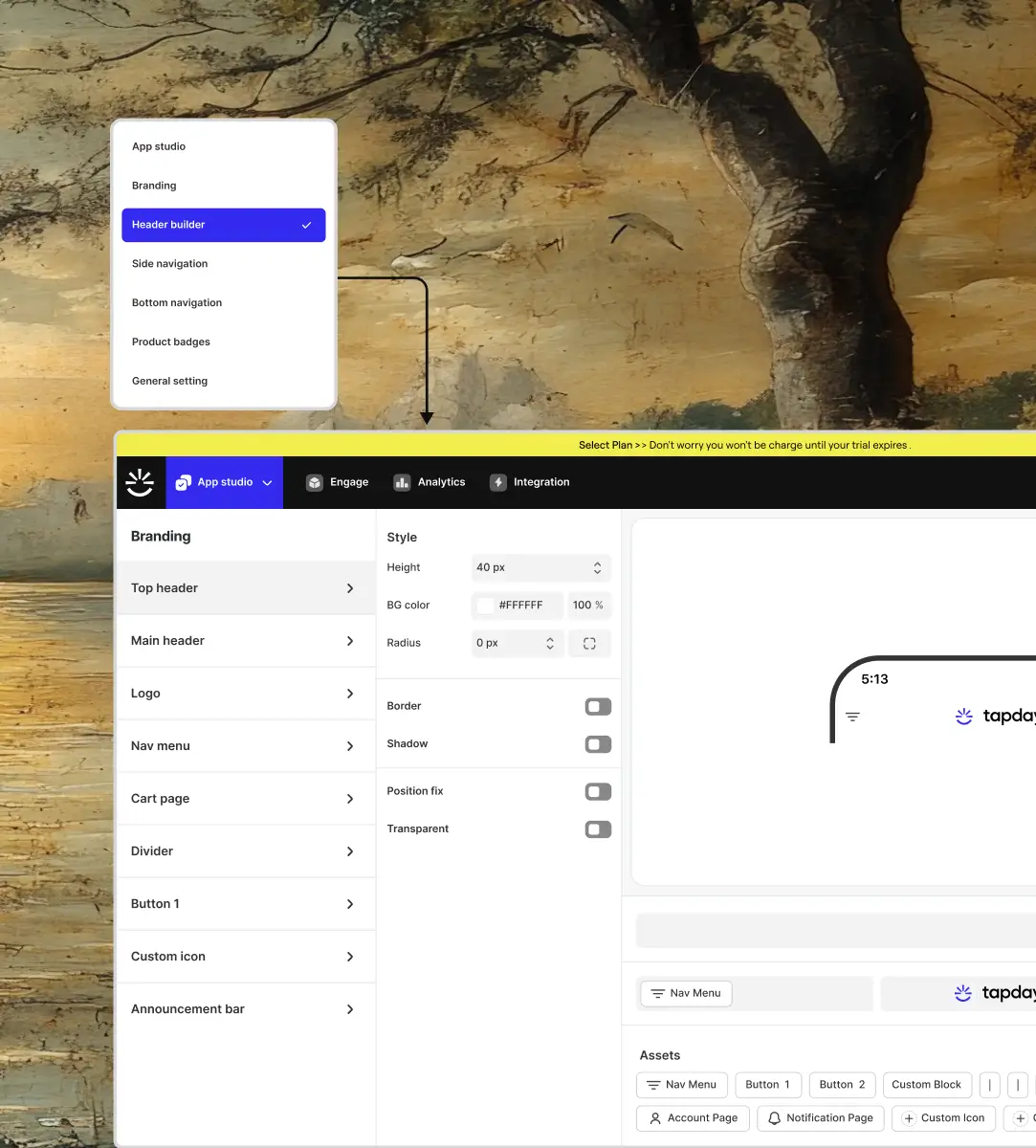
Task: Select Header builder menu item
Action: 224,225
